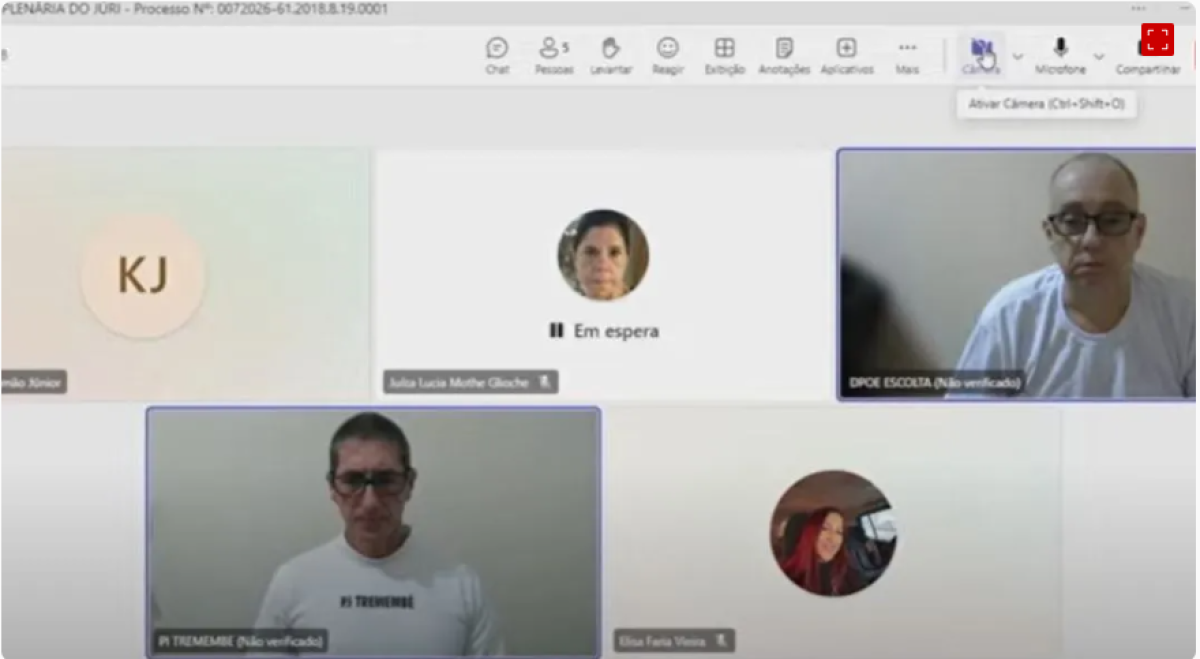Select Julia Lucia Mothe Glioche's avatar
This screenshot has width=1200, height=659.
(x=603, y=255)
